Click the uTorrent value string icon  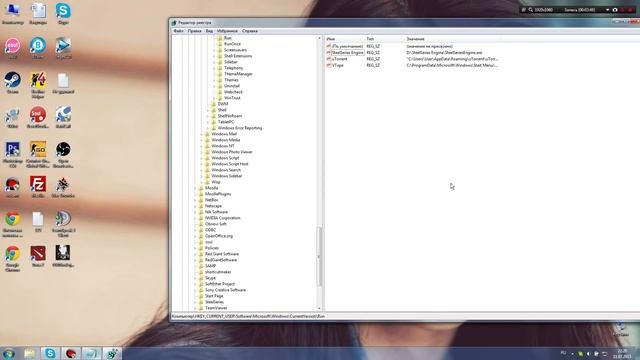tap(329, 59)
